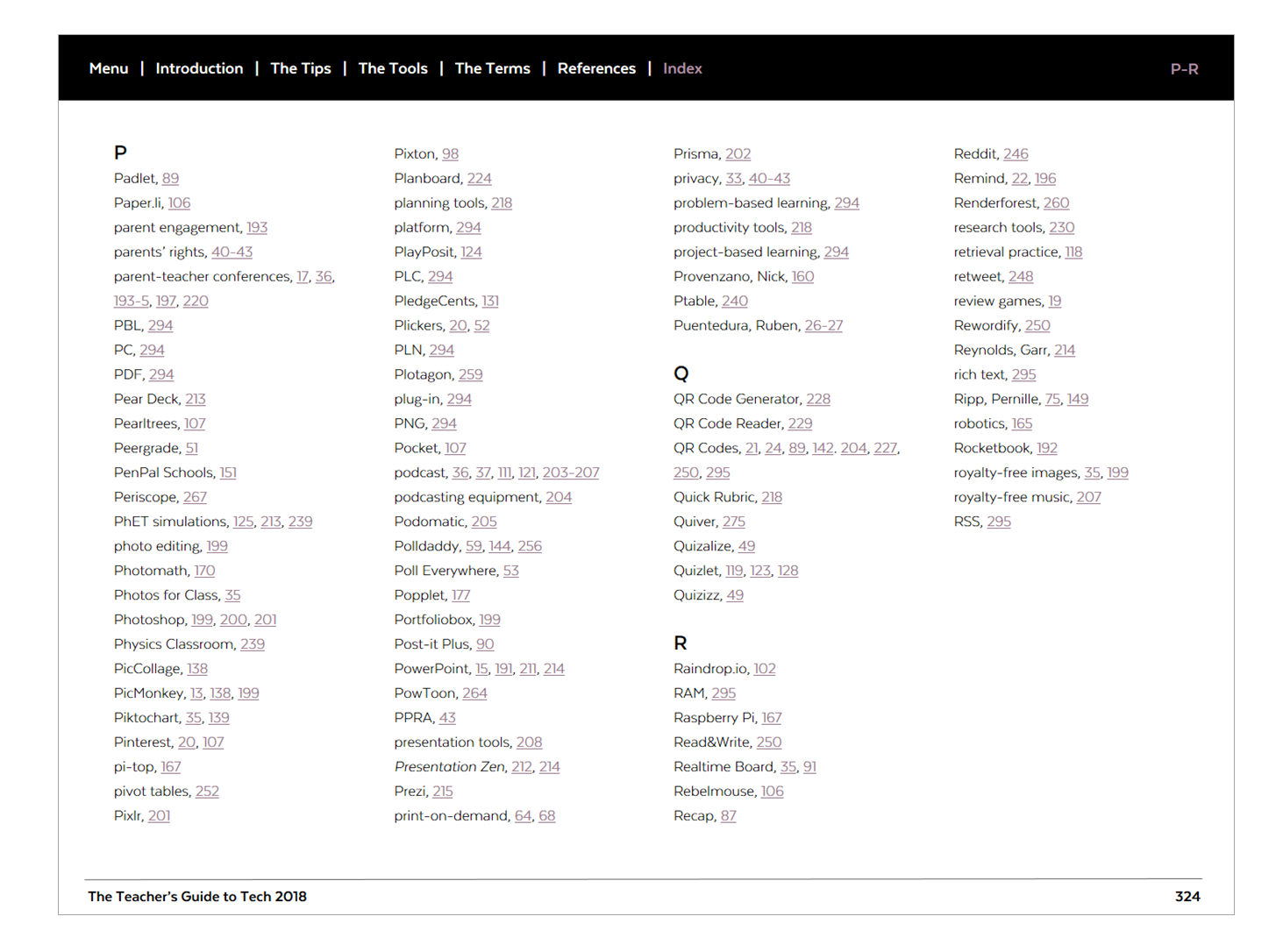Image resolution: width=1283 pixels, height=952 pixels.
Task: Go to page 224 for Planboard
Action: click(479, 178)
